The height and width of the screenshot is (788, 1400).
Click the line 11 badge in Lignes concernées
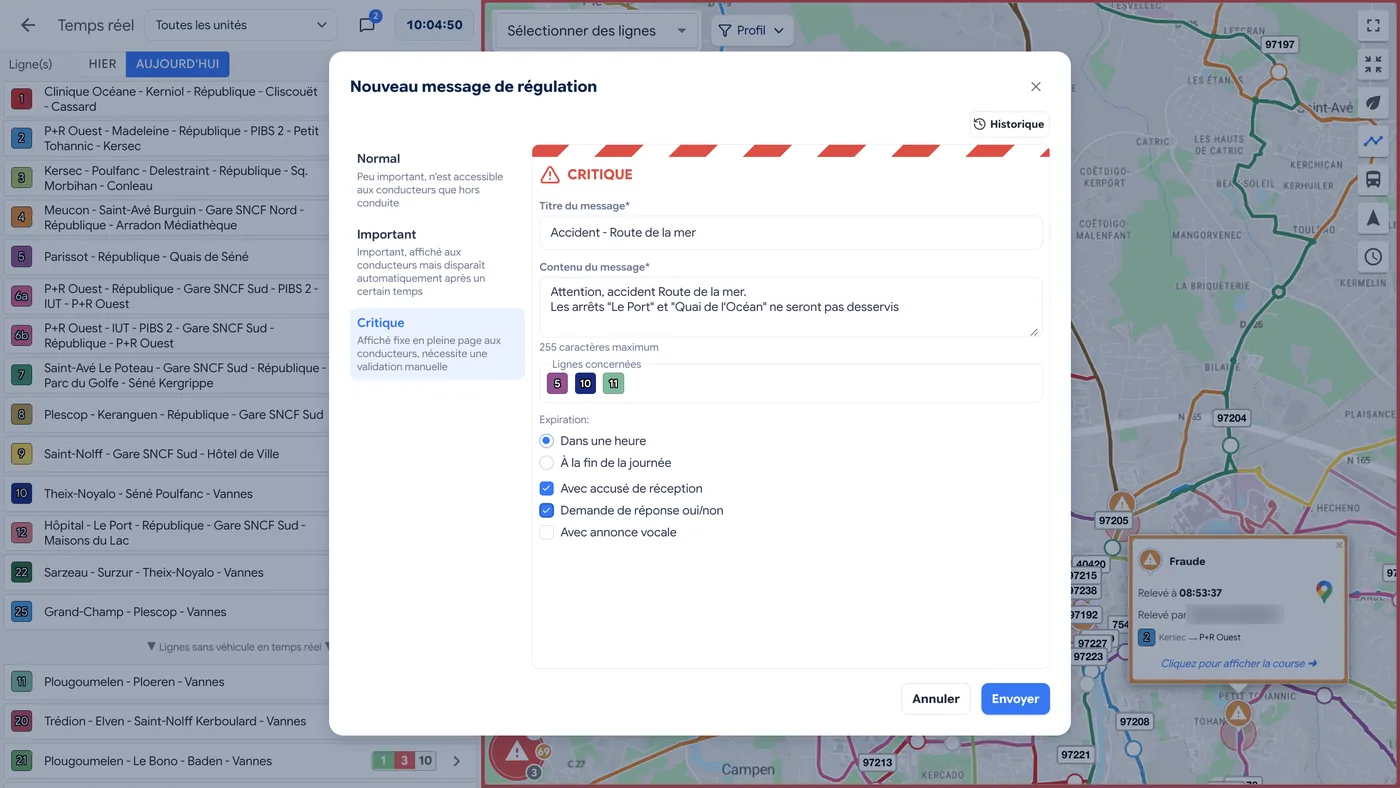click(x=613, y=383)
